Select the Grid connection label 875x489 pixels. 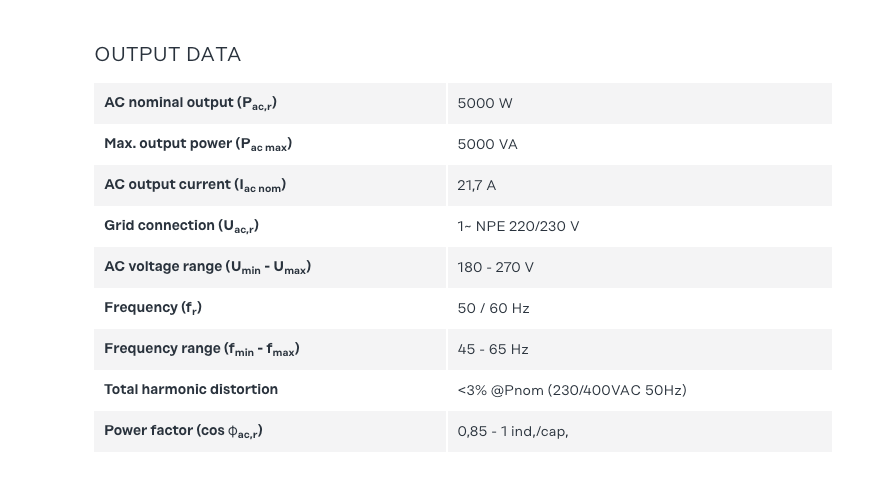click(181, 226)
